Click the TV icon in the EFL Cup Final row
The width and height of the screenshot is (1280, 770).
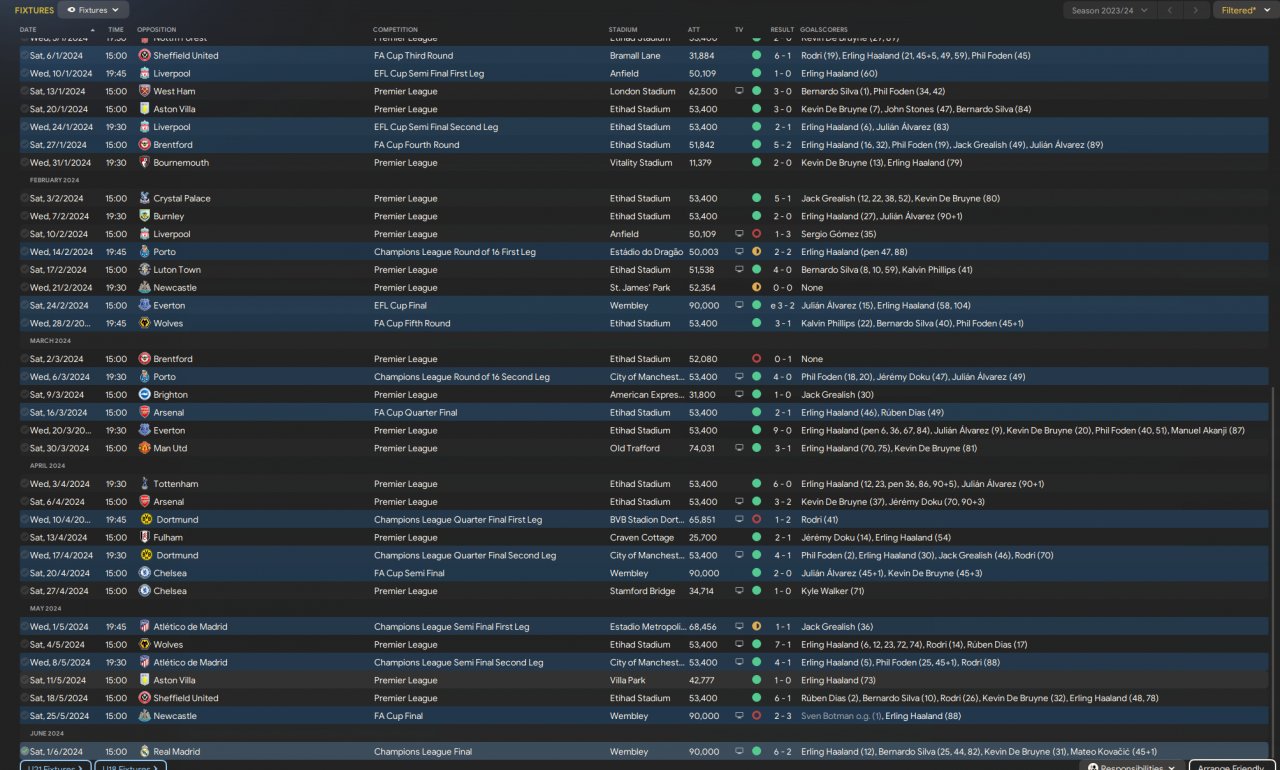pyautogui.click(x=739, y=306)
